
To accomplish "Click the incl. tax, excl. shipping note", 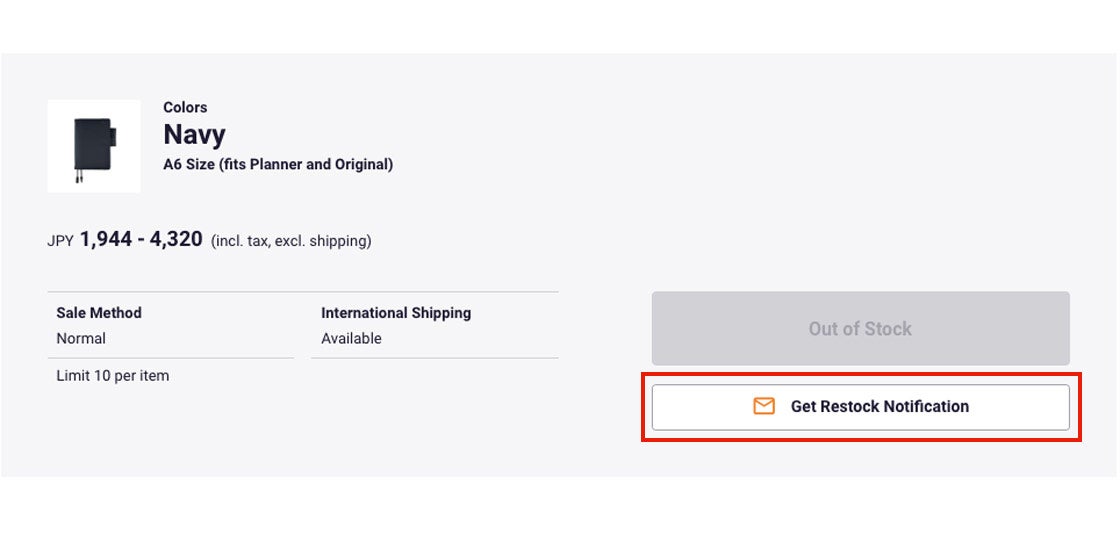I will tap(291, 241).
